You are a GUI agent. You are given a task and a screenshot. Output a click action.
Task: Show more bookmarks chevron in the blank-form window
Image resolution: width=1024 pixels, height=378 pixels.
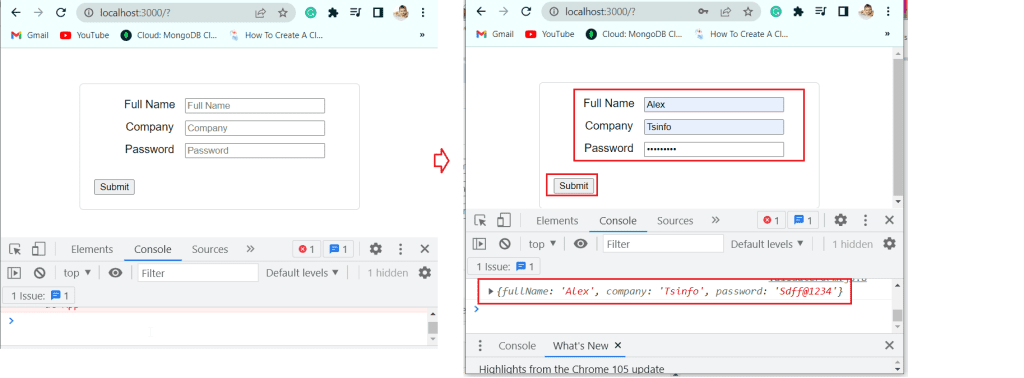(x=422, y=35)
